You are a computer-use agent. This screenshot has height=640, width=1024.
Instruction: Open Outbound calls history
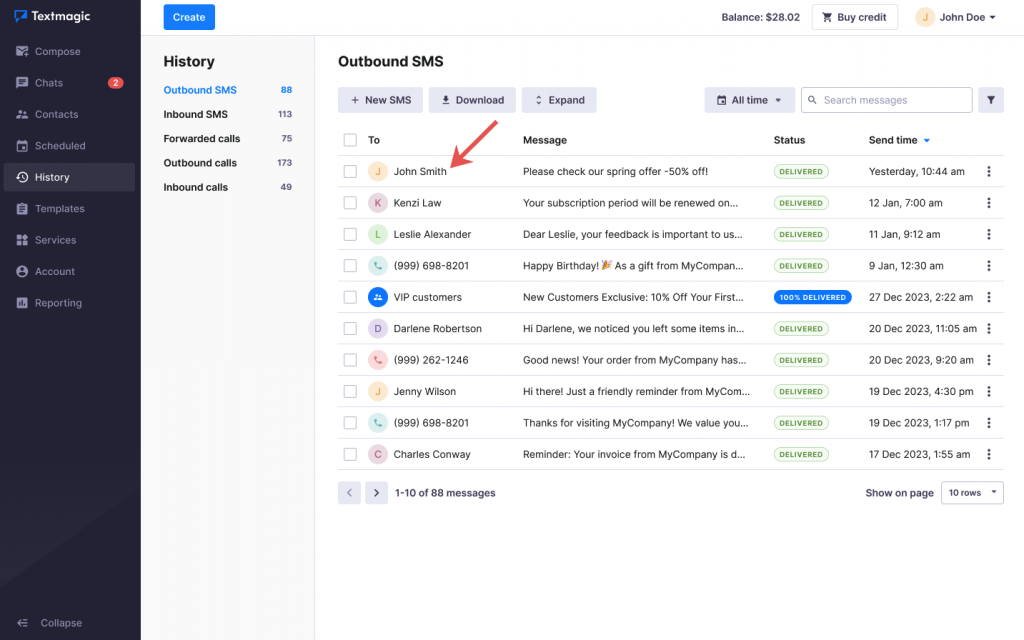coord(200,163)
